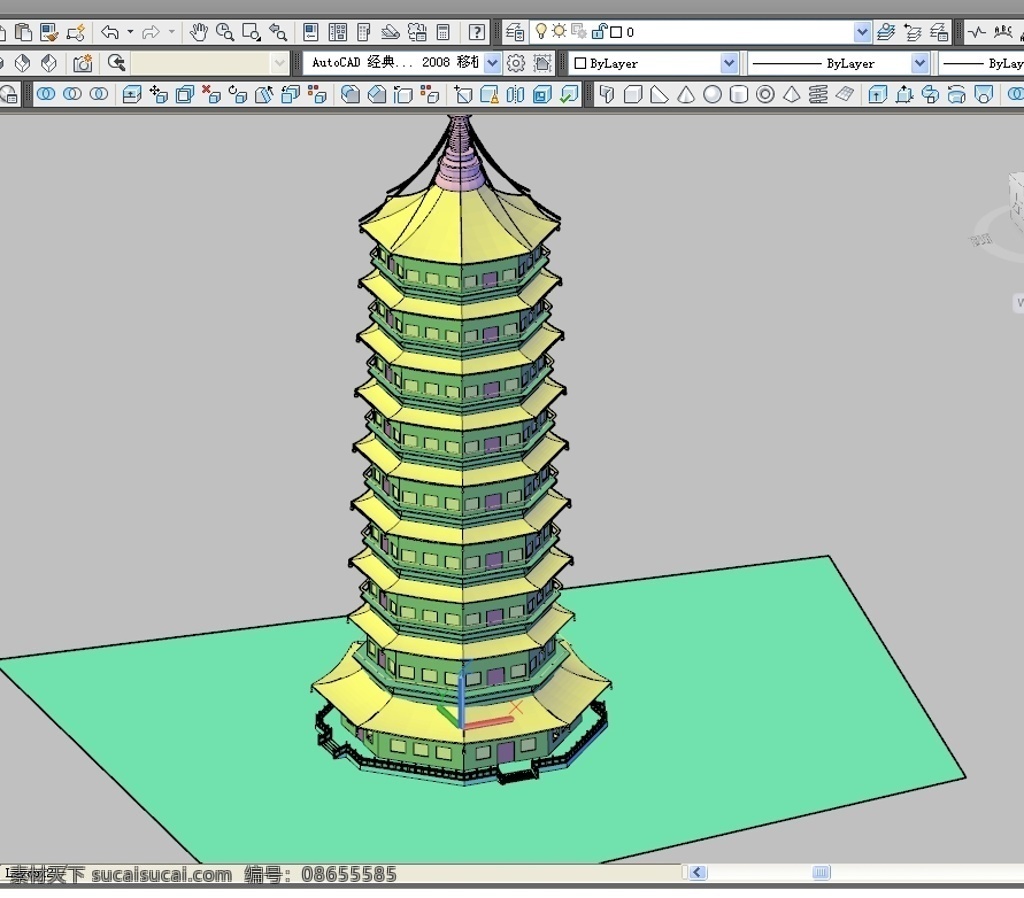The width and height of the screenshot is (1024, 898).
Task: Create a solid Sphere primitive
Action: click(x=712, y=95)
